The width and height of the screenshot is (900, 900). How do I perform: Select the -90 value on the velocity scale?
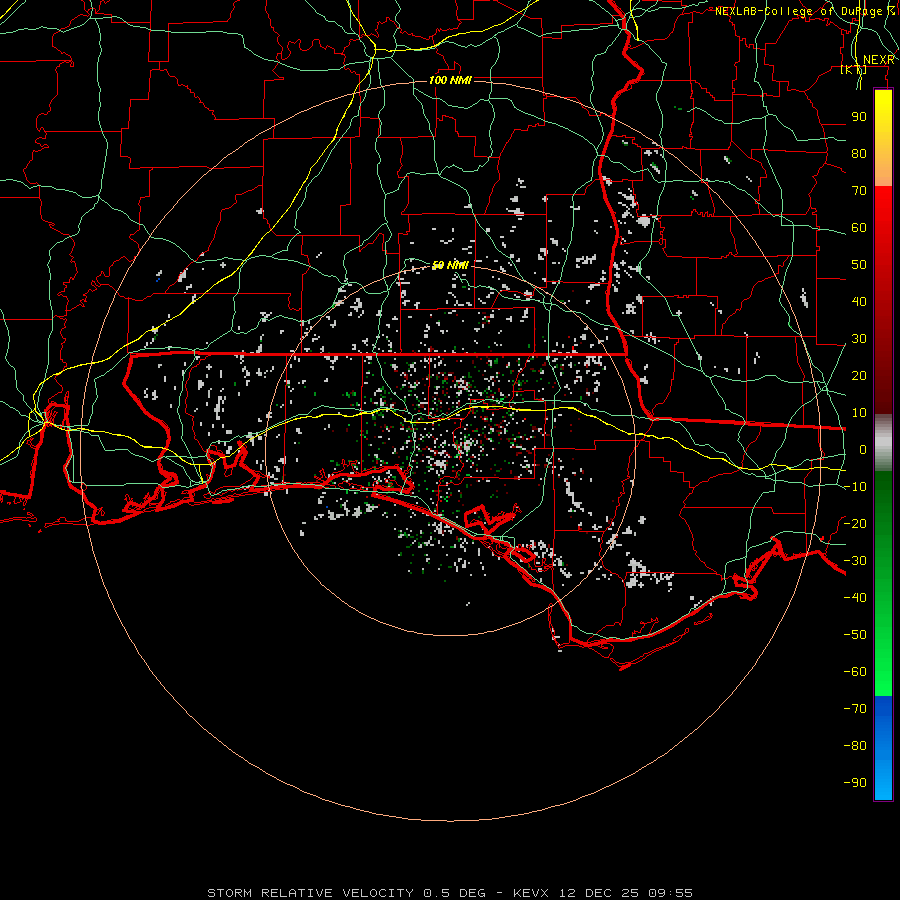[x=855, y=782]
